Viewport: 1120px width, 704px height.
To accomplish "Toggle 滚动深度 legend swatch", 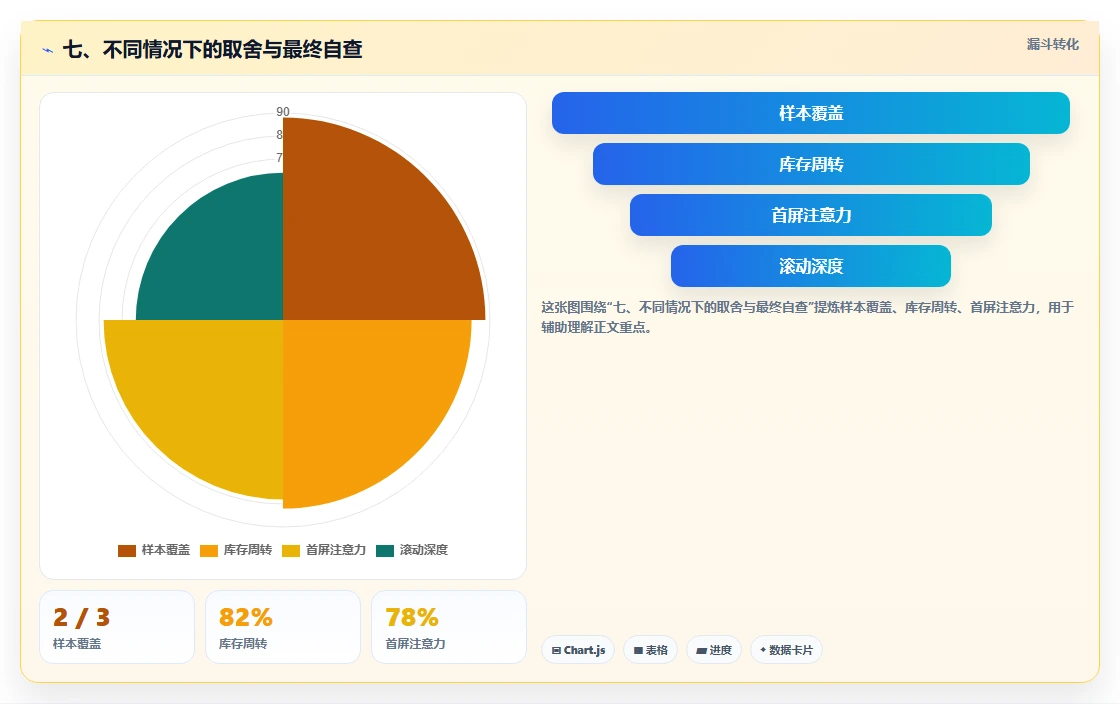I will [385, 550].
